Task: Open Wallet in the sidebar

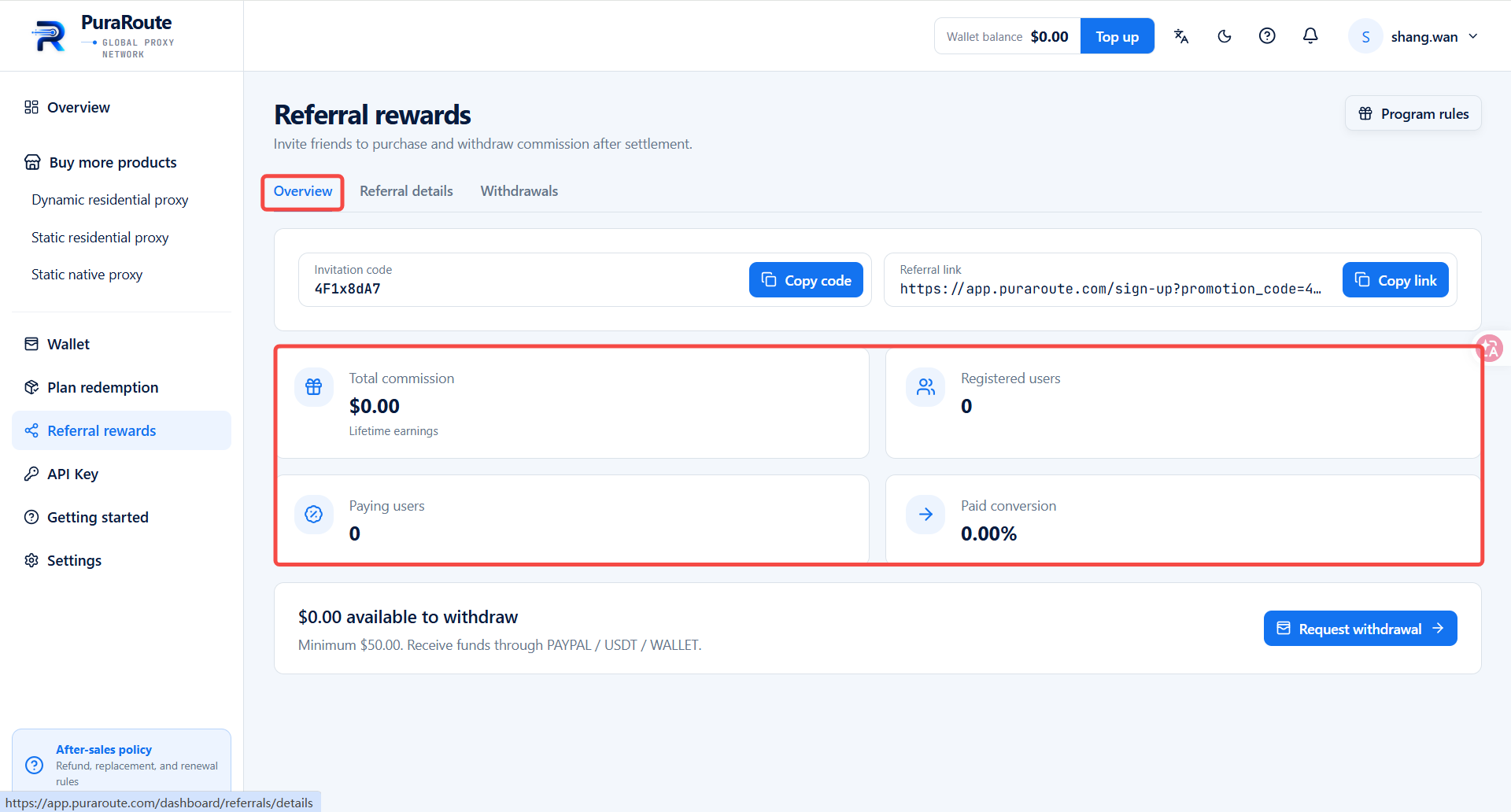Action: (122, 344)
